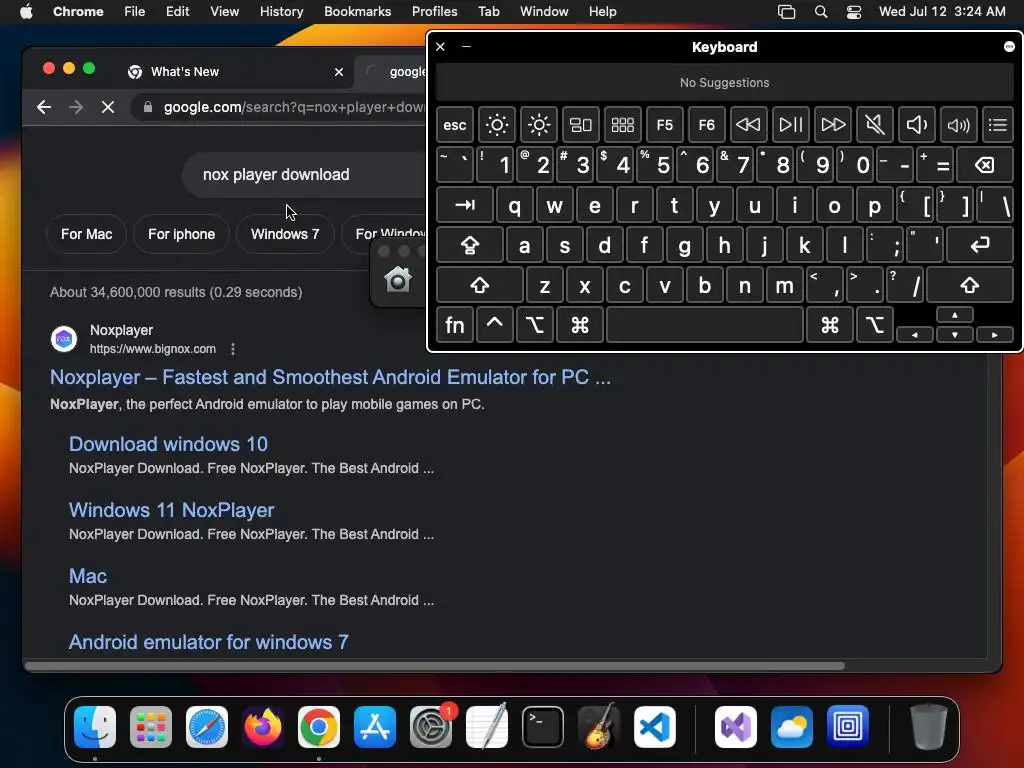Image resolution: width=1024 pixels, height=768 pixels.
Task: Tap the rewind media key
Action: (748, 125)
